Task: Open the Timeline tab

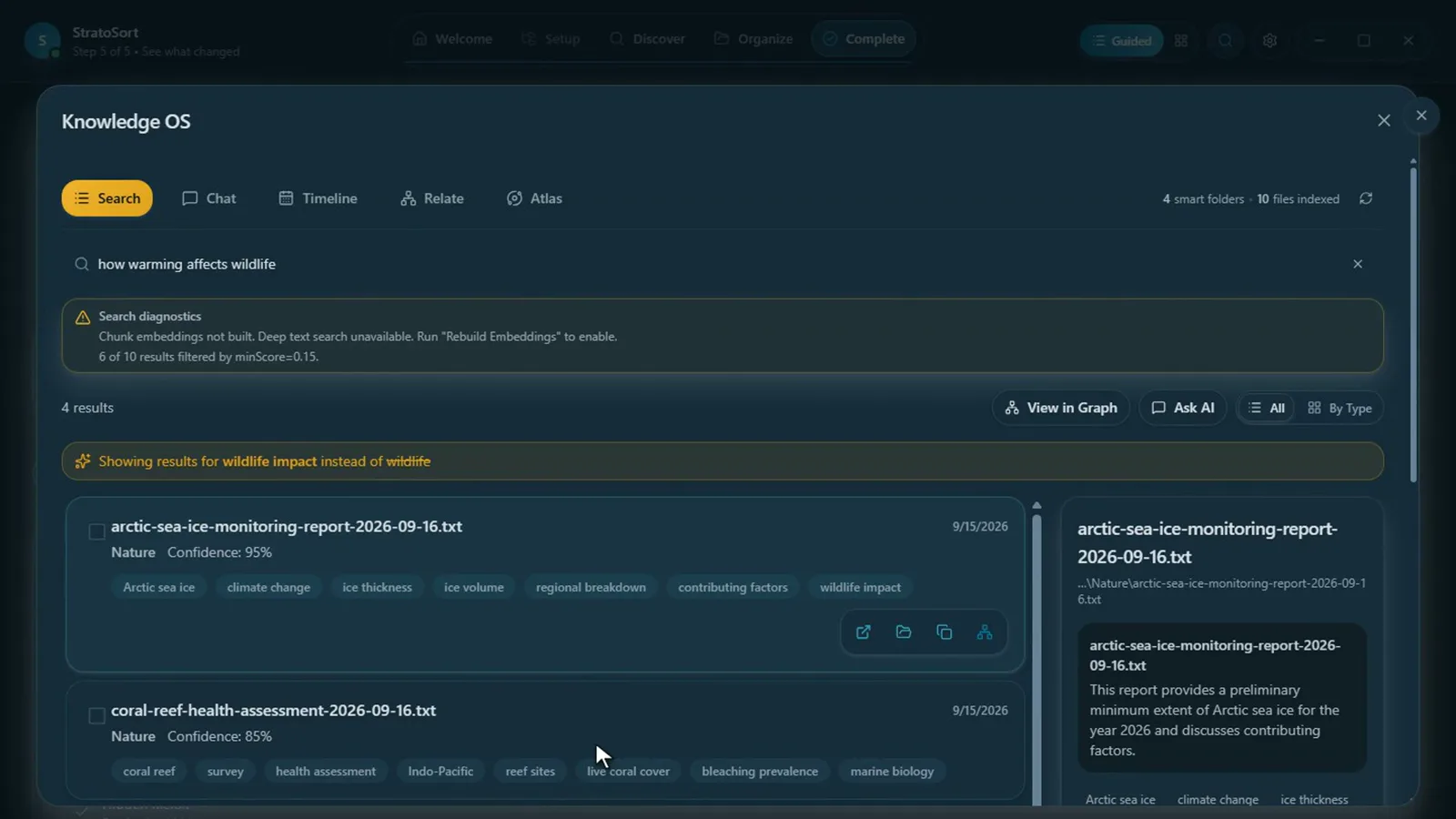Action: tap(318, 198)
